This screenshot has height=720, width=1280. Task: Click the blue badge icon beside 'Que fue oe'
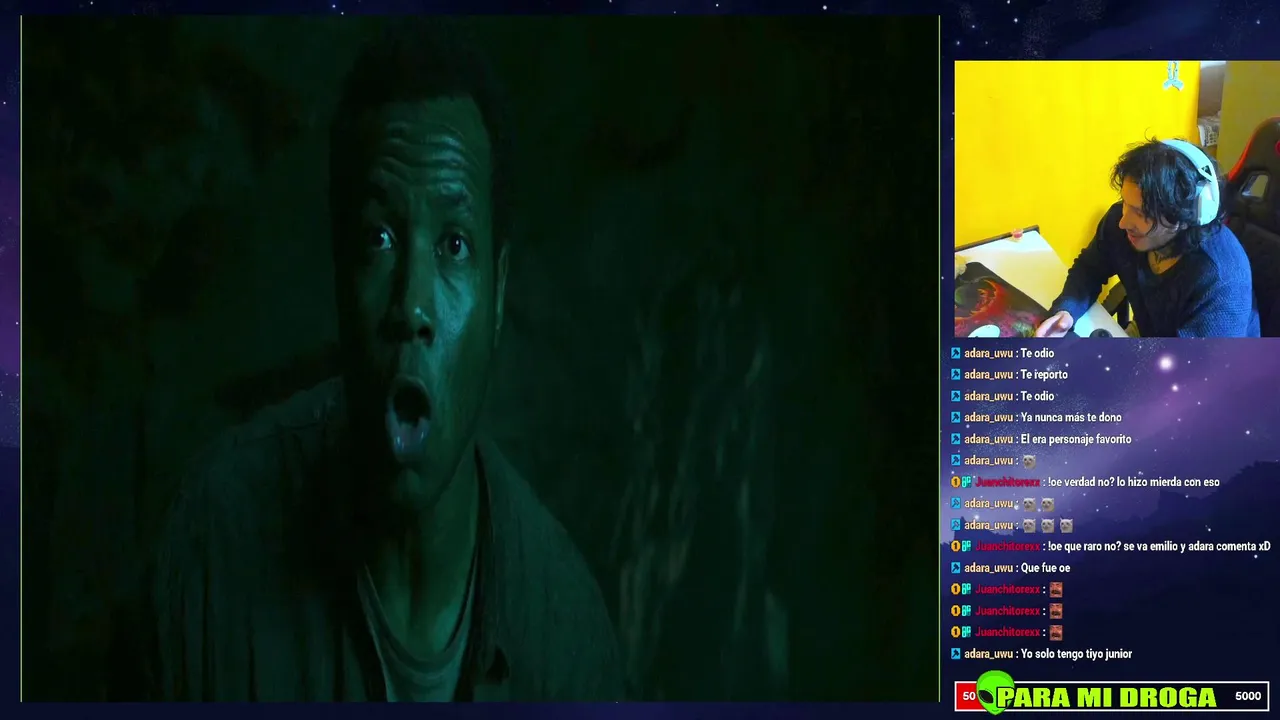coord(956,568)
